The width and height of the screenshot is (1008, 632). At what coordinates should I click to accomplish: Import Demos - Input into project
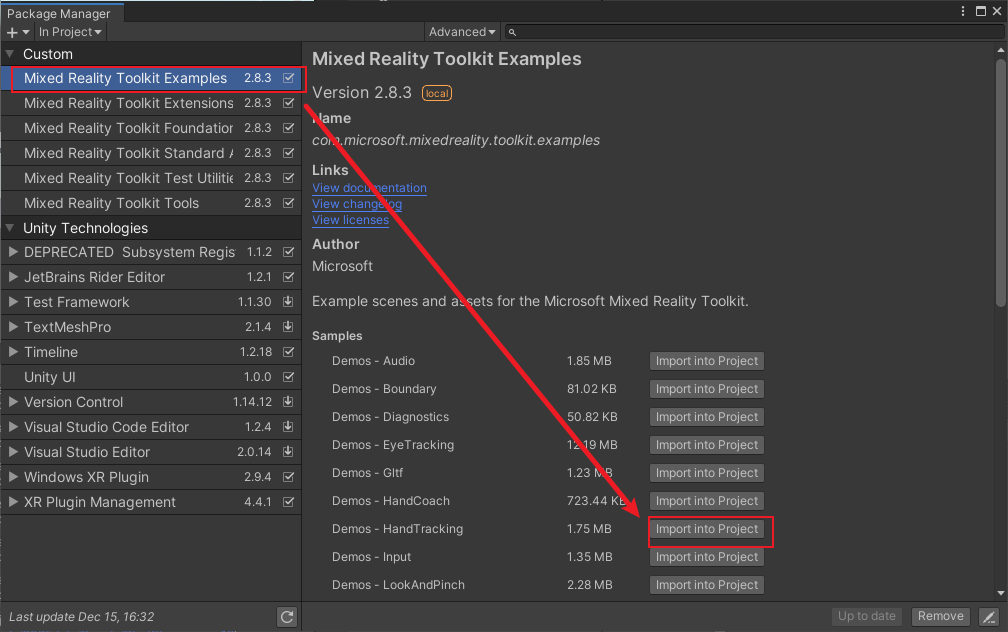click(706, 557)
